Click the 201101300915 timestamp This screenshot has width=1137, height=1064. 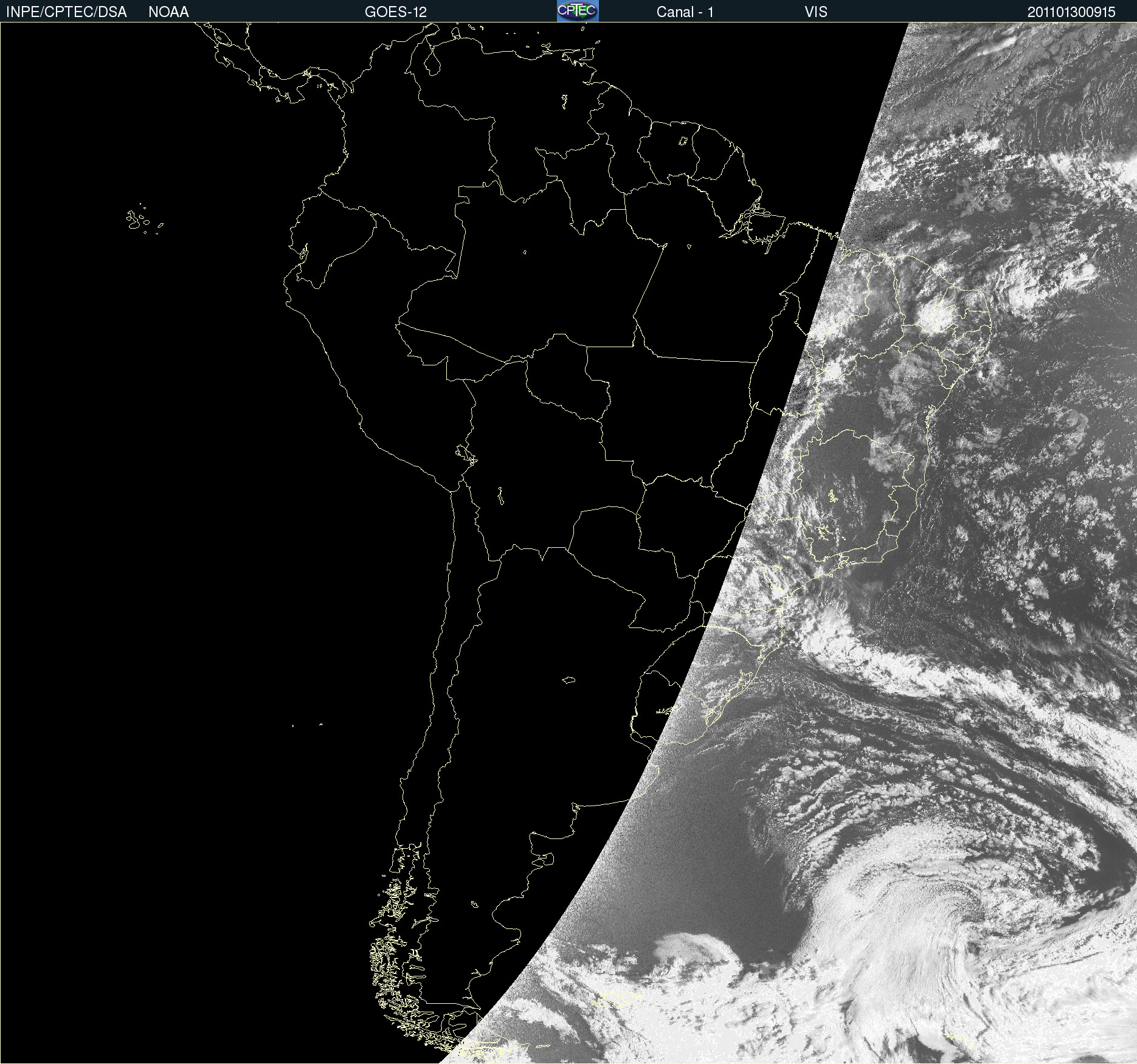1071,12
